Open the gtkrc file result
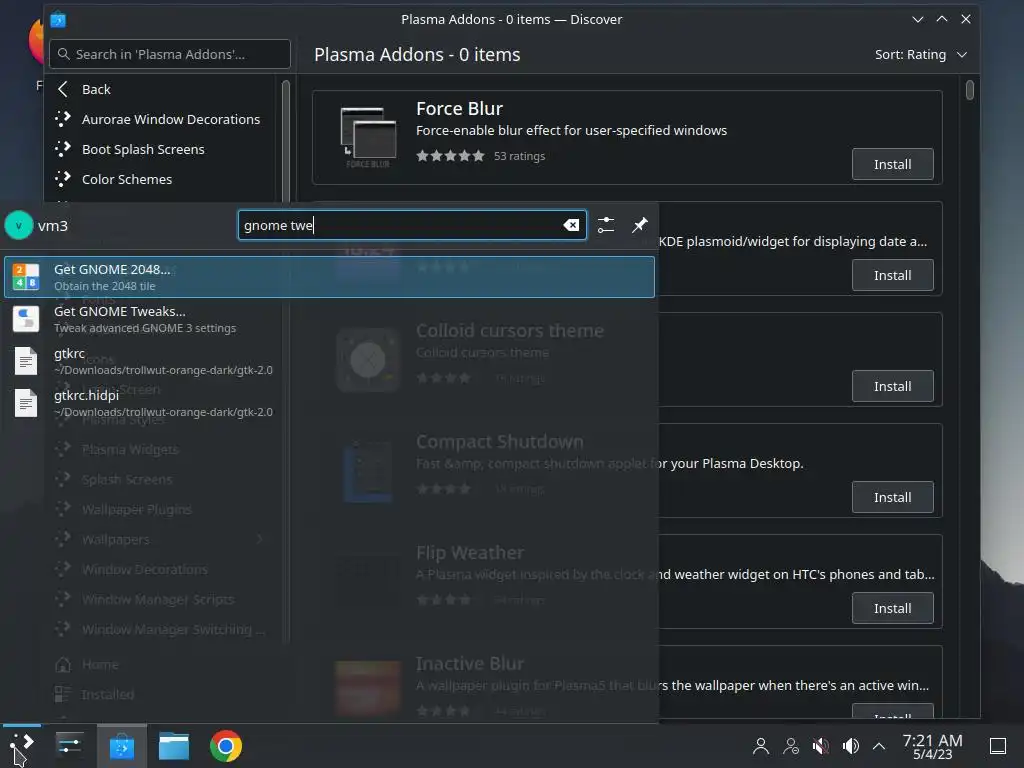Screen dimensions: 1024x768 [x=329, y=361]
